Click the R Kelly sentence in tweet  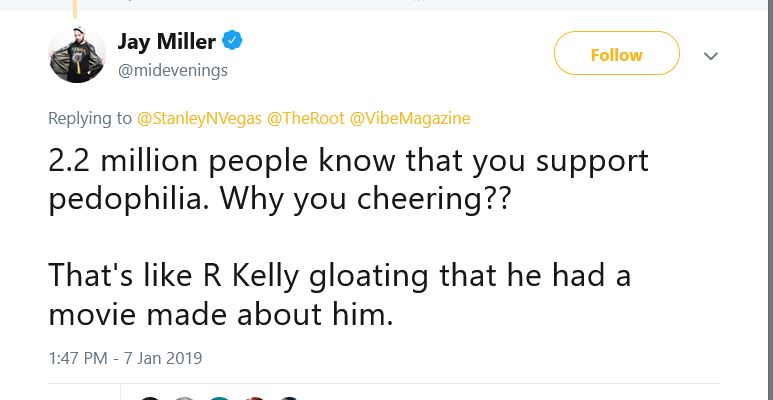pos(340,276)
